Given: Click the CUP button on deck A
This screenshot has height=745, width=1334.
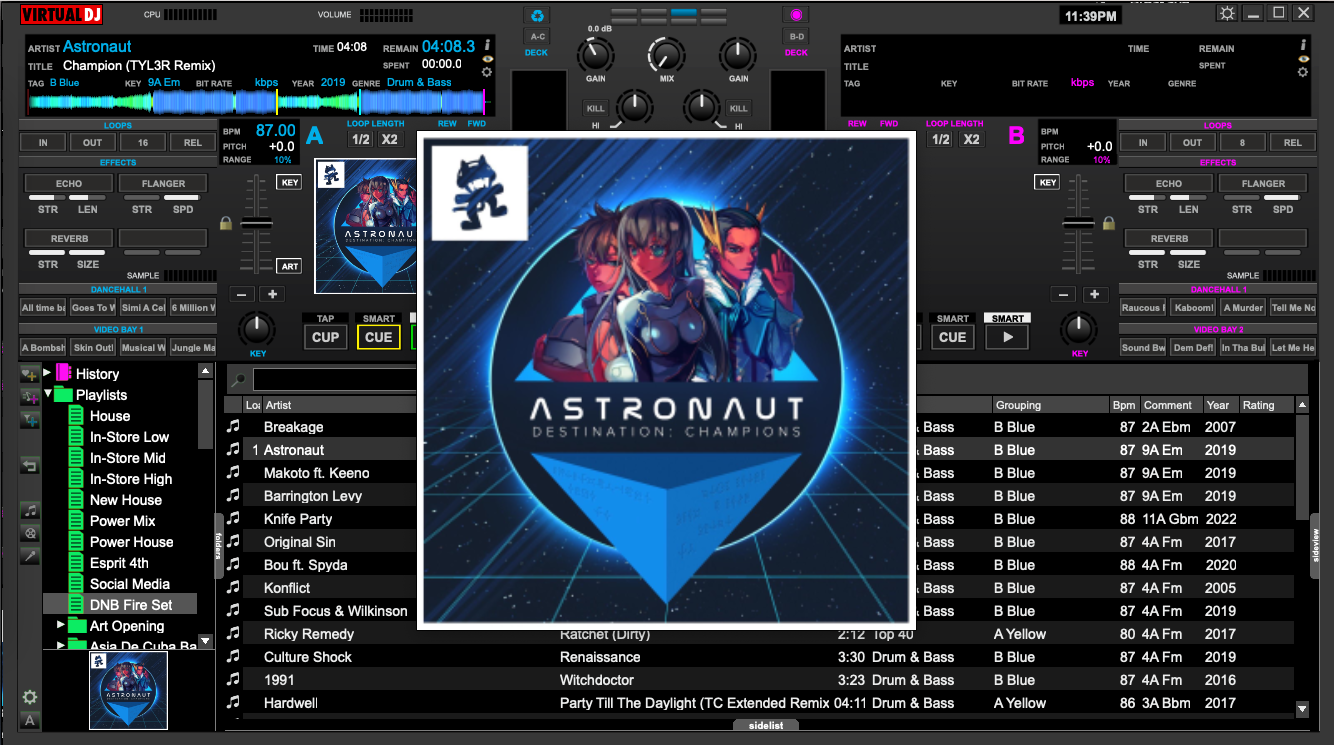Looking at the screenshot, I should [x=326, y=337].
